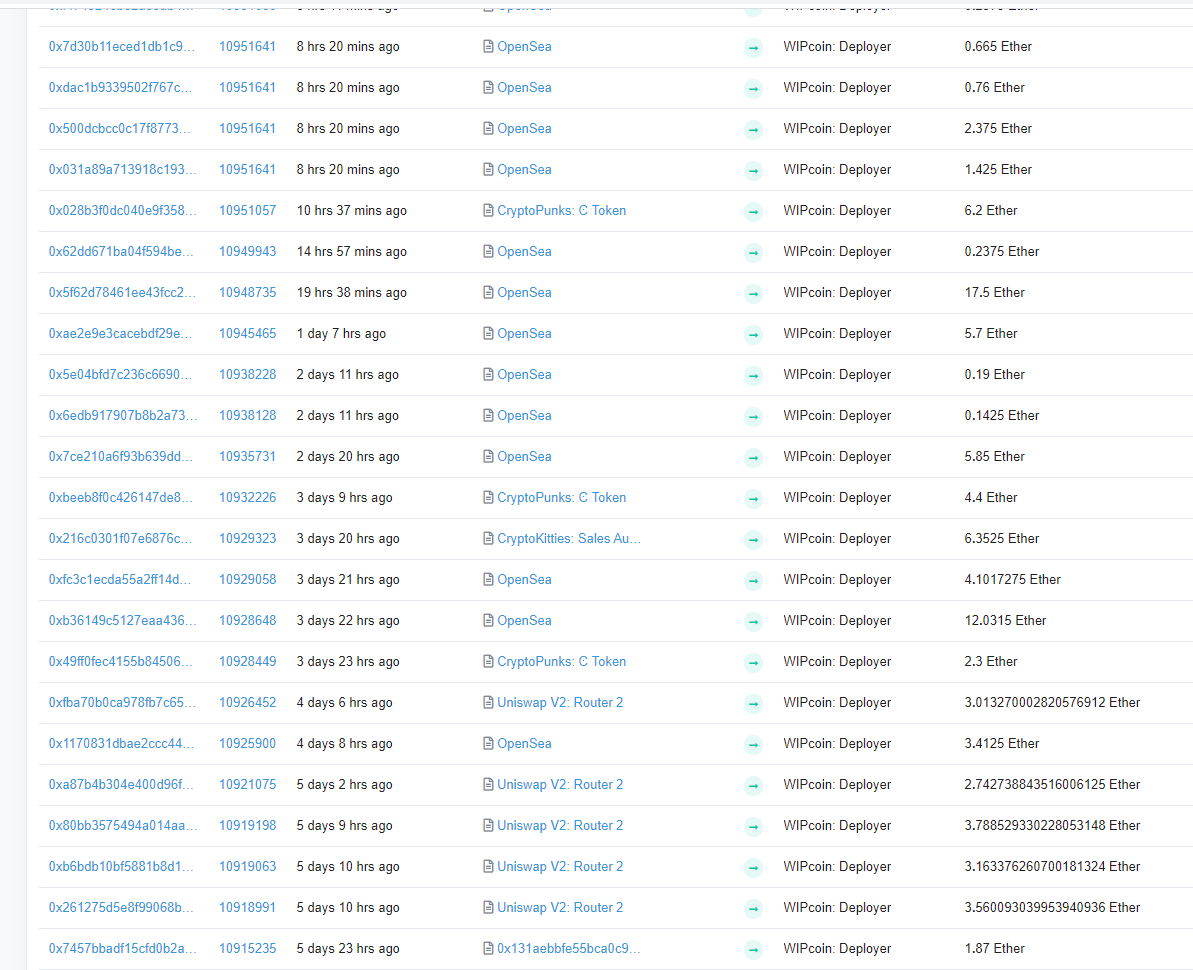The width and height of the screenshot is (1193, 970).
Task: Open transaction hash 0x216c0301f07e6876c...
Action: tap(120, 539)
